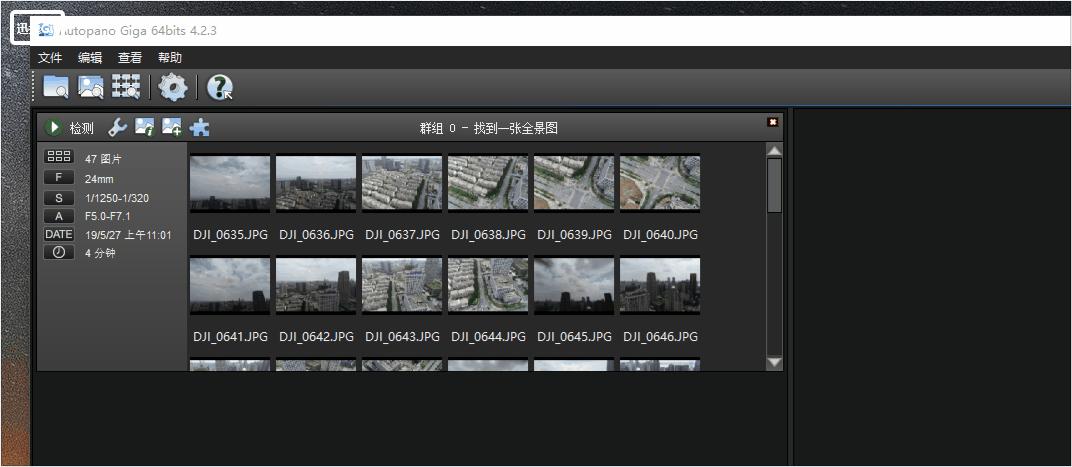The width and height of the screenshot is (1072, 467).
Task: Open the browse folder toolbar icon
Action: tap(56, 87)
